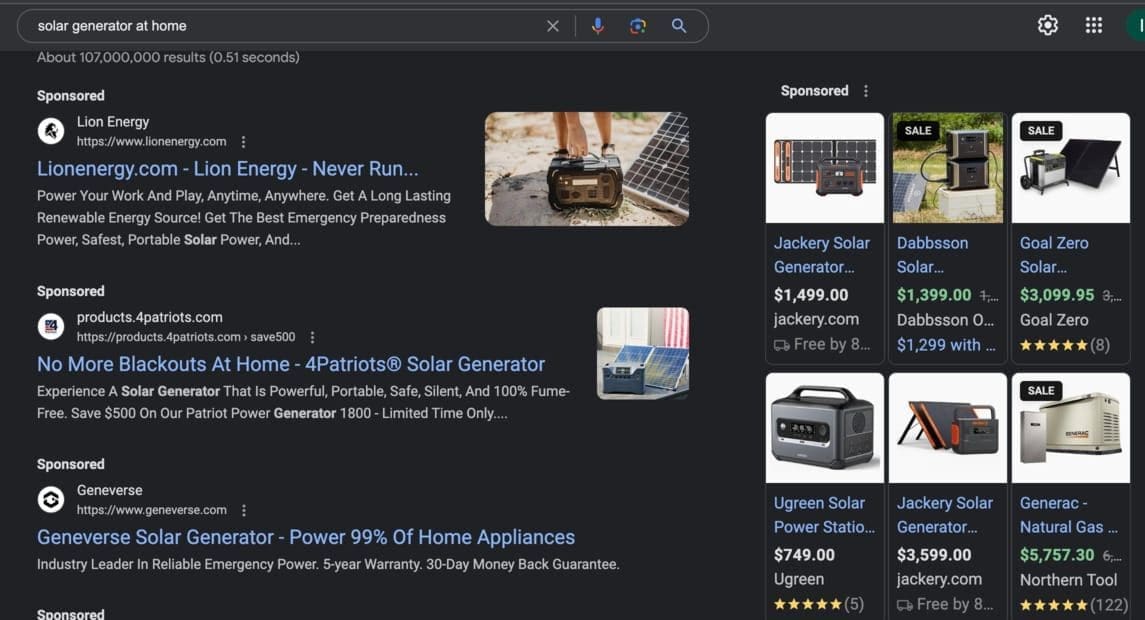Open Google settings gear
The width and height of the screenshot is (1145, 620).
coord(1047,26)
